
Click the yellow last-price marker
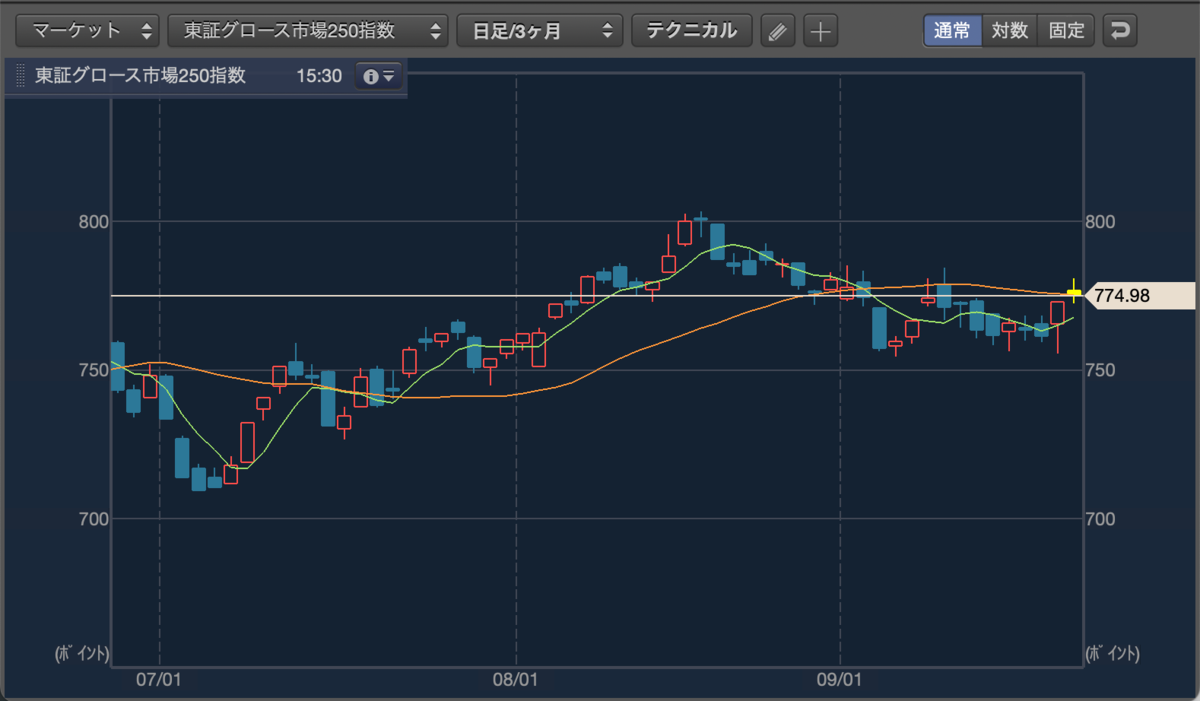click(x=1074, y=292)
